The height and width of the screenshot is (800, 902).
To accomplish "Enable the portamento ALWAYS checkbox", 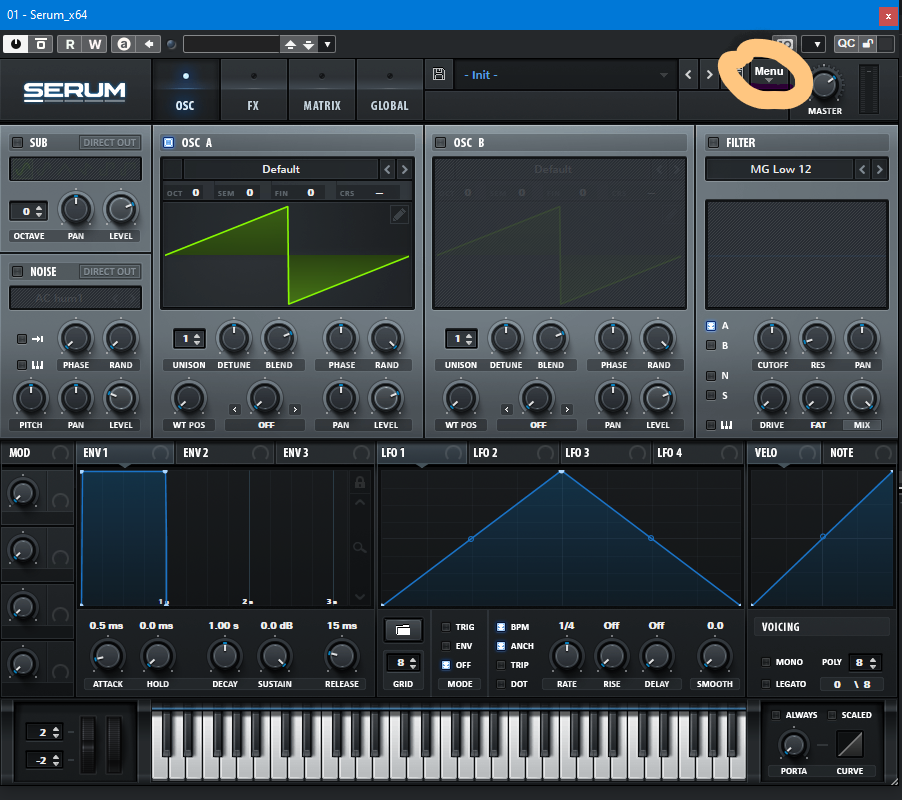I will [x=776, y=715].
